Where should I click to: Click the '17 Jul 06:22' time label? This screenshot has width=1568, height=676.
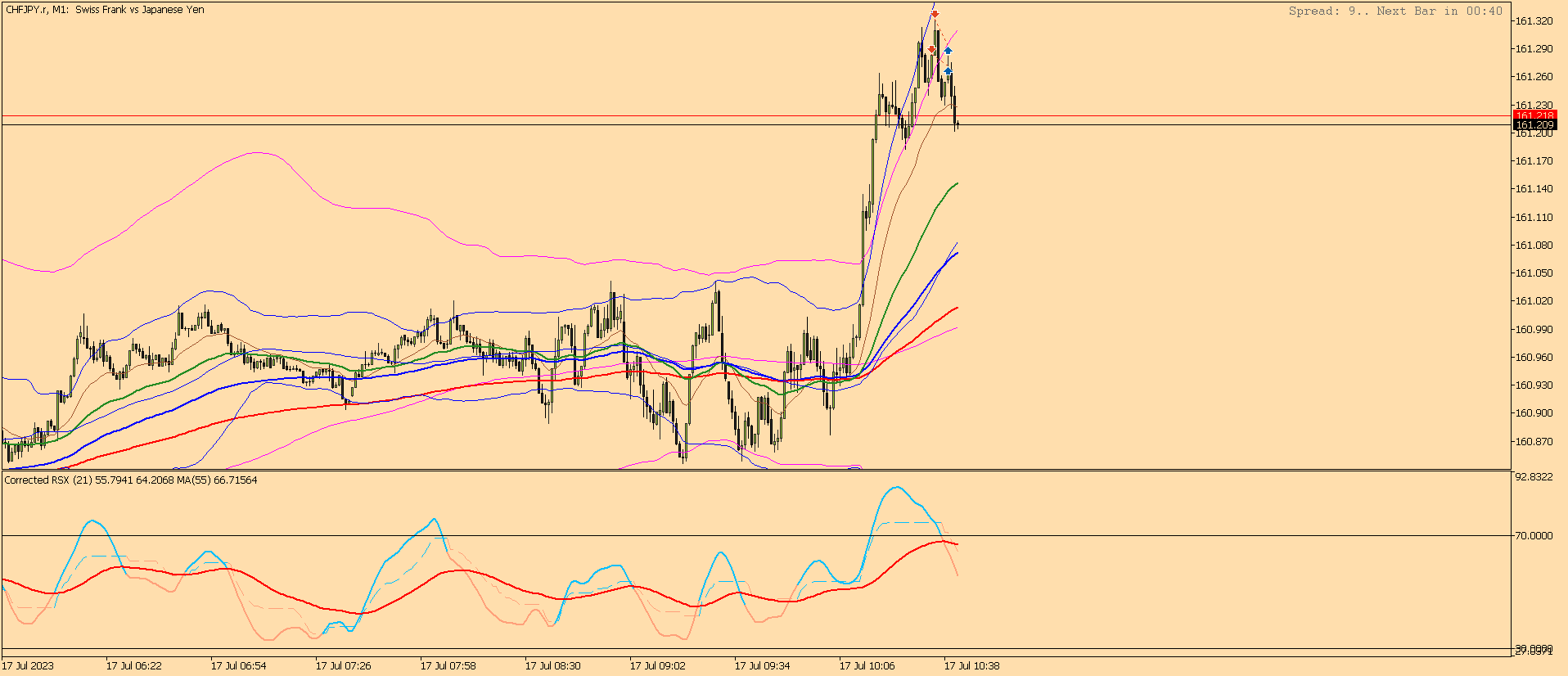pos(134,666)
